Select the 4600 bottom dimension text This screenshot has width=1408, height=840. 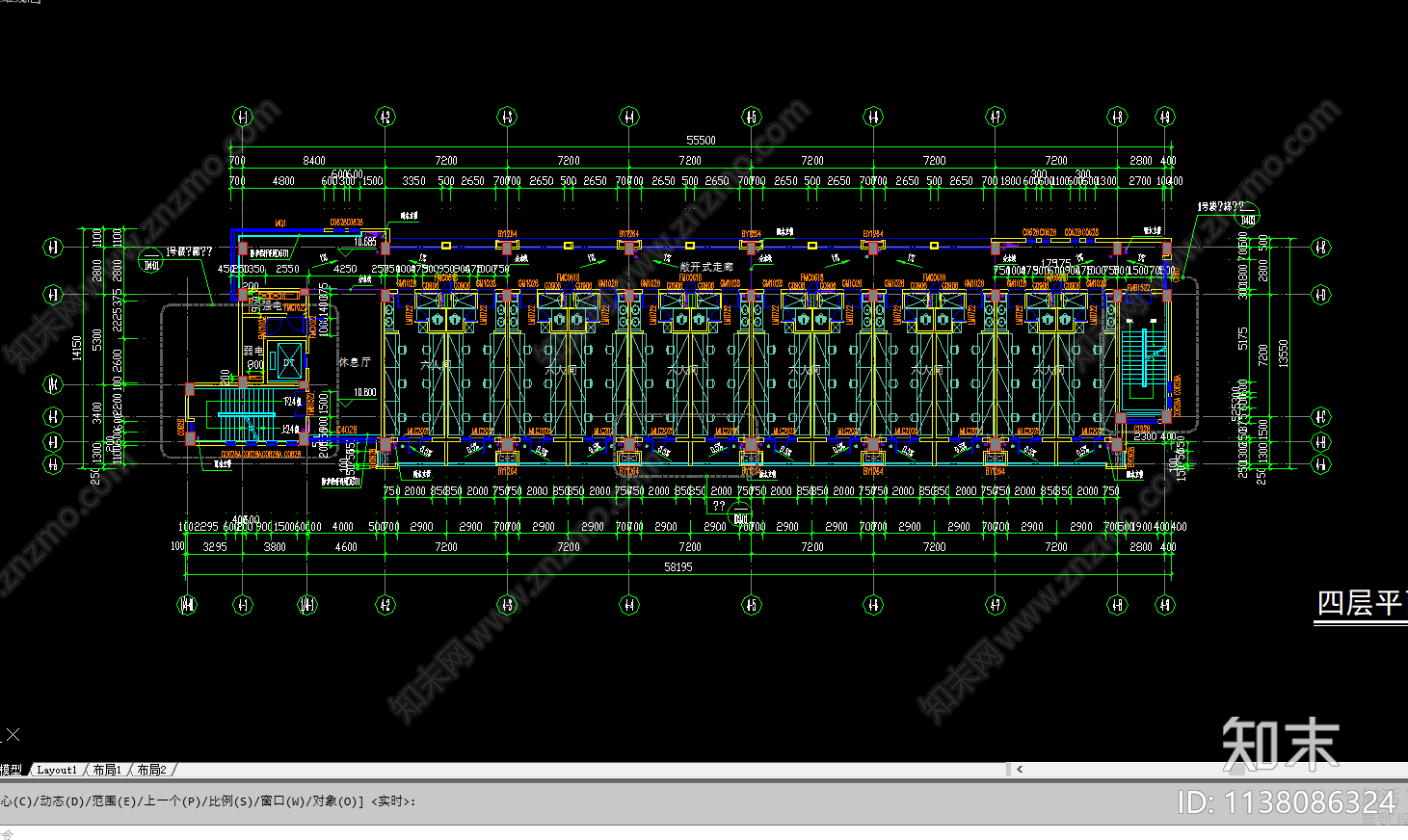pos(346,547)
